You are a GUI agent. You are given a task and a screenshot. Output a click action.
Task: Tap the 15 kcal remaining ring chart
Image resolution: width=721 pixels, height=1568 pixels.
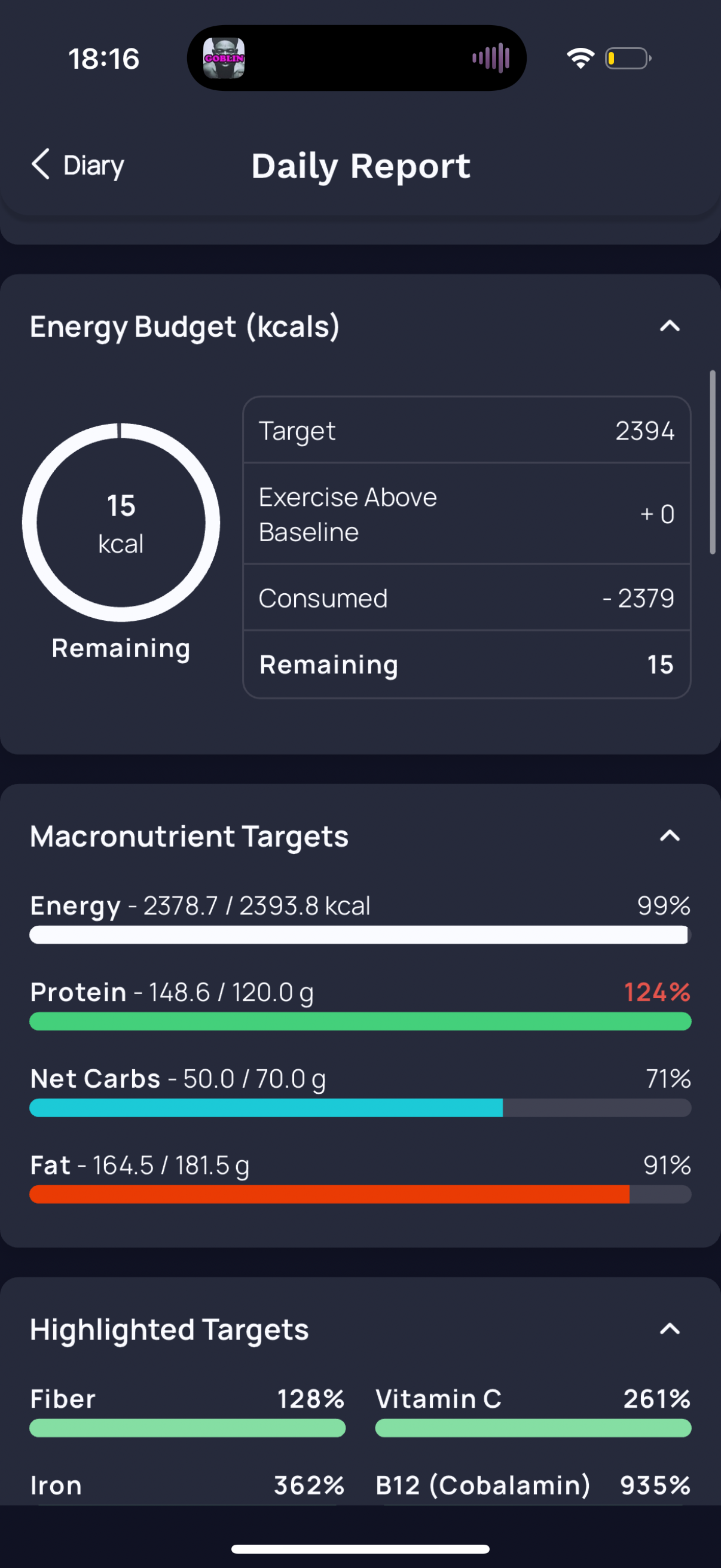pyautogui.click(x=121, y=522)
